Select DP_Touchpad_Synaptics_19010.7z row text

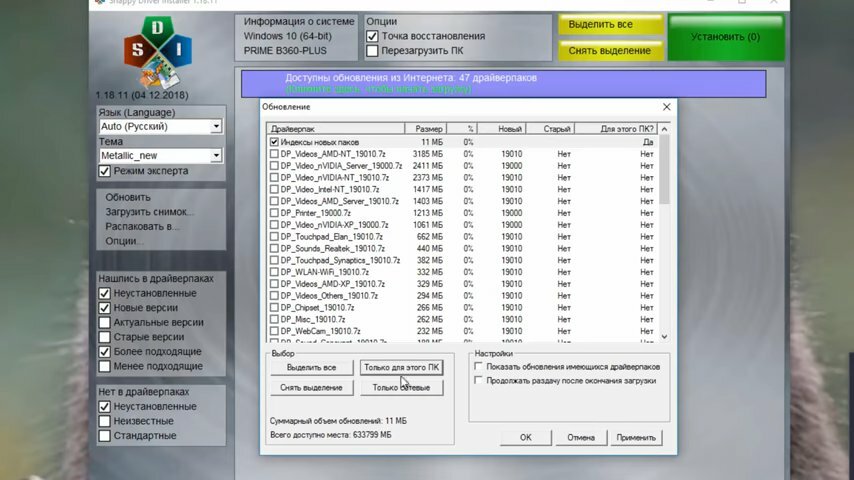[x=340, y=260]
